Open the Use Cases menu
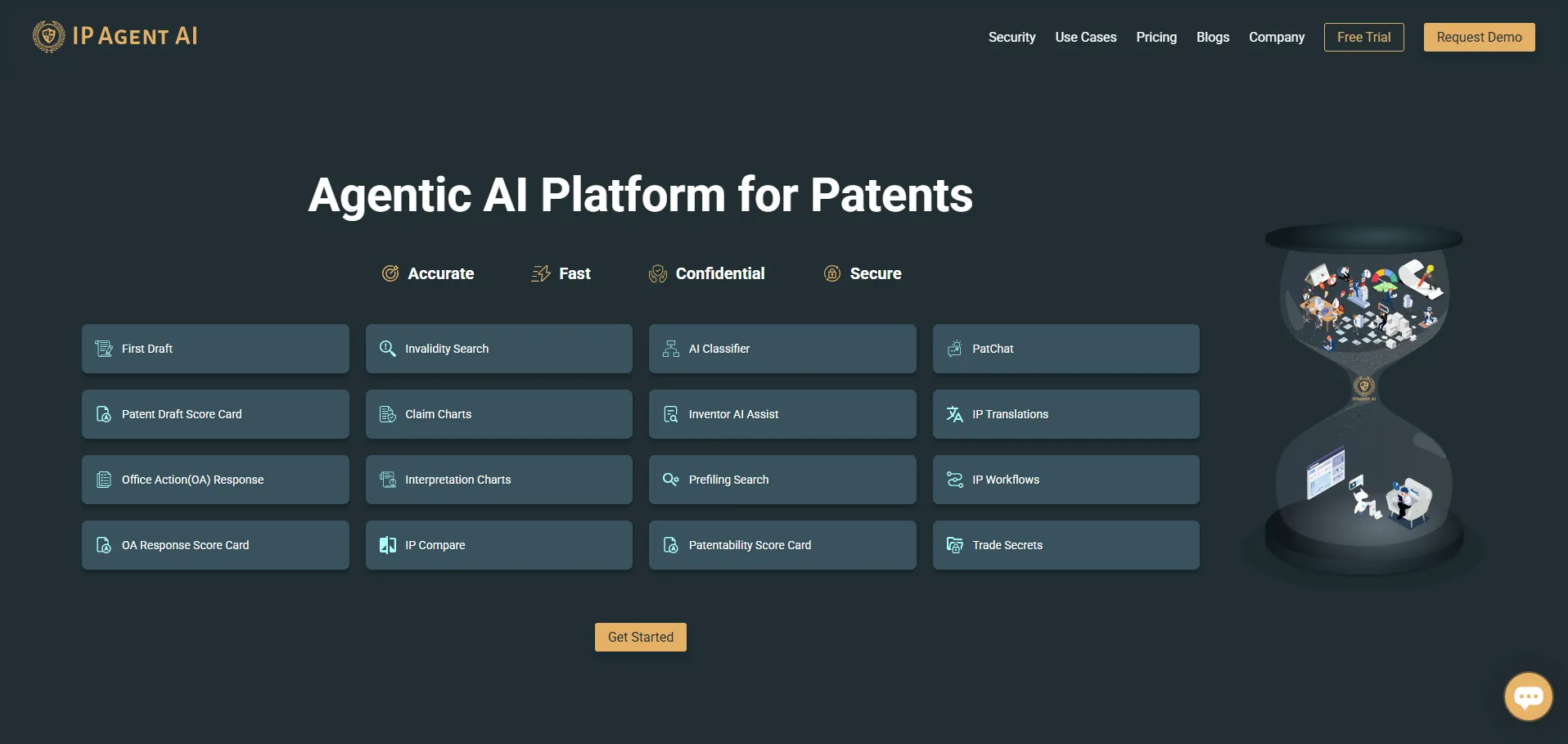The width and height of the screenshot is (1568, 744). (1085, 38)
